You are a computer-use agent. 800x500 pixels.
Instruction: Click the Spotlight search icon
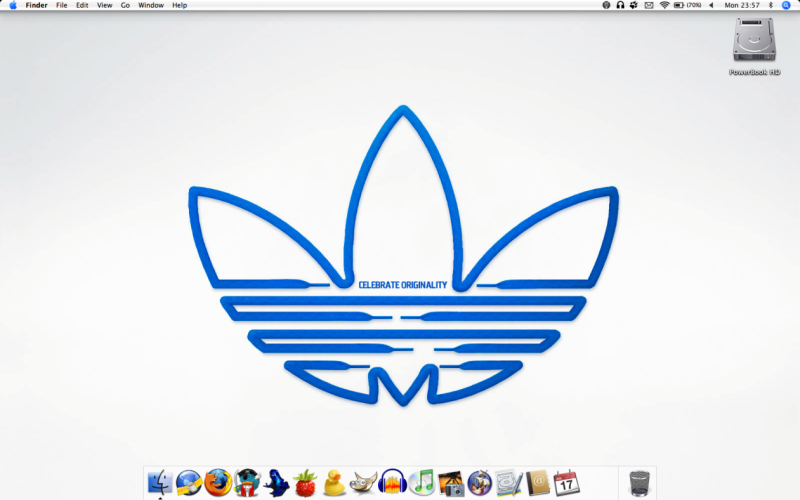[x=786, y=5]
